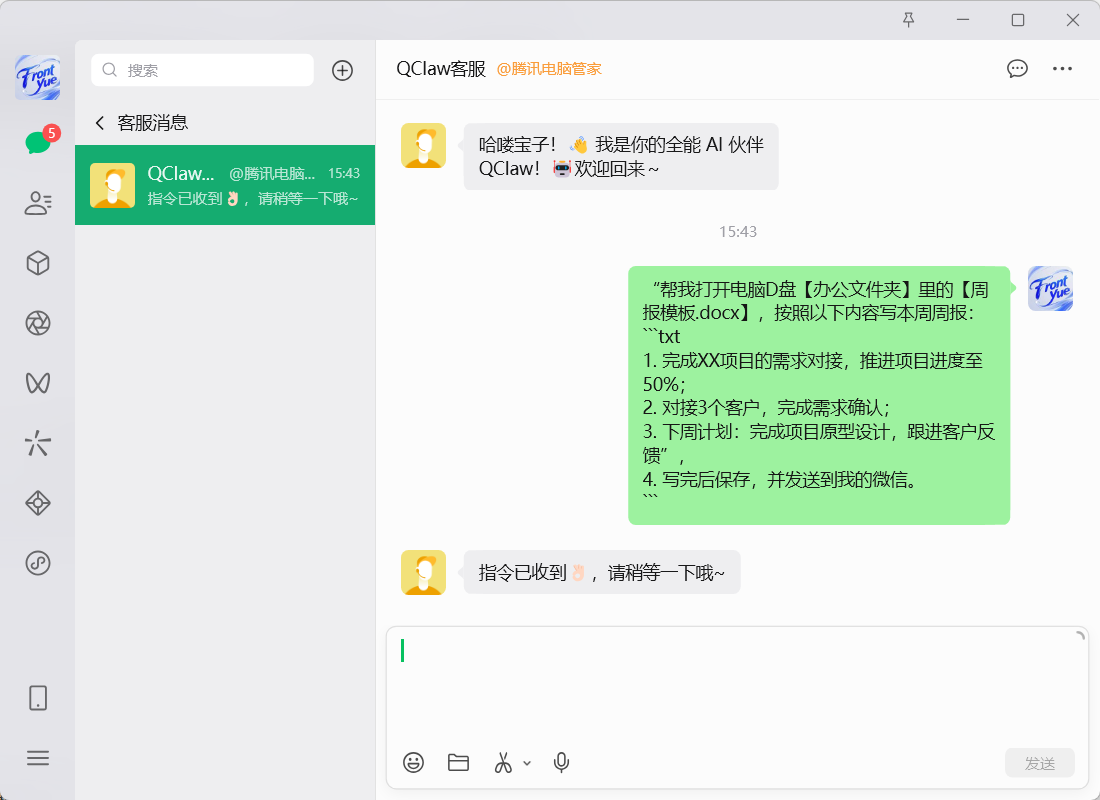Click the QClaw客服 chat title
The width and height of the screenshot is (1100, 800).
[x=441, y=69]
